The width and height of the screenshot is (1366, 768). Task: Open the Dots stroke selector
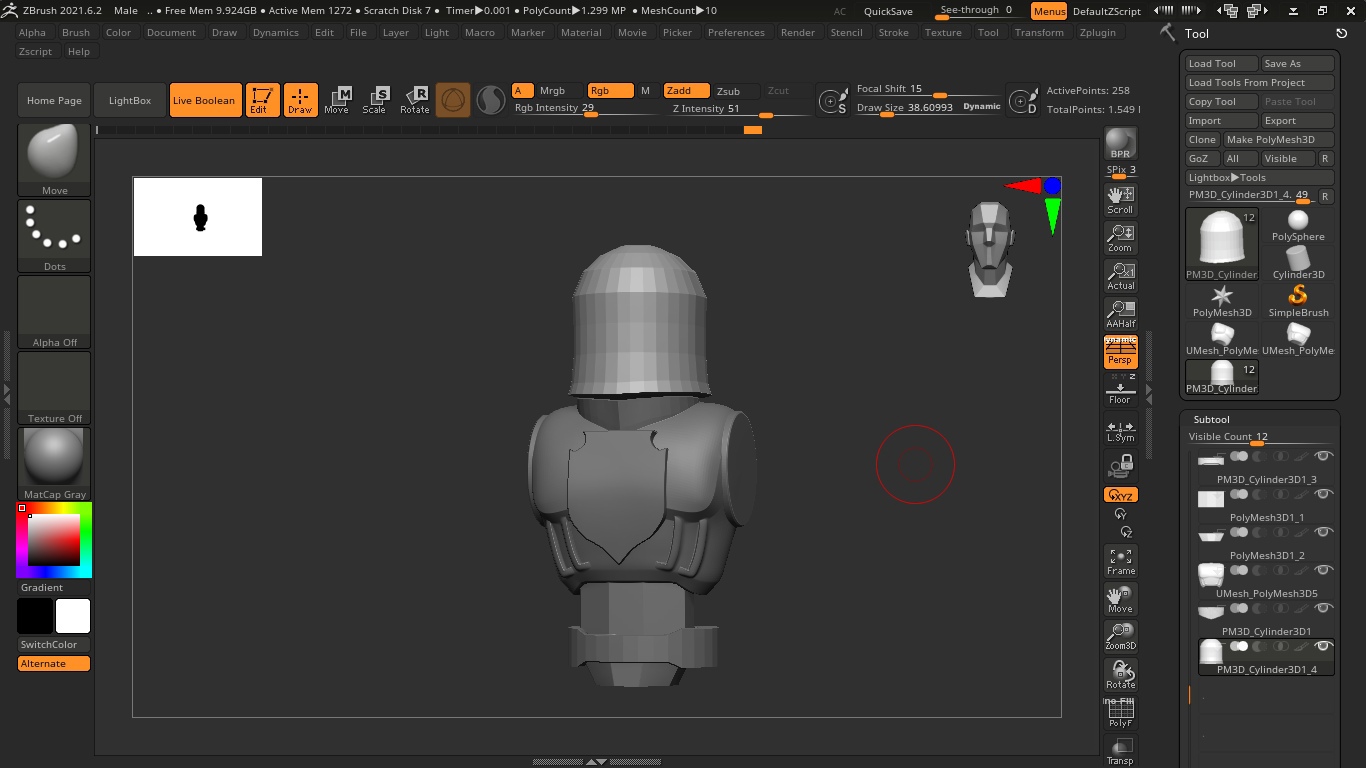tap(54, 235)
